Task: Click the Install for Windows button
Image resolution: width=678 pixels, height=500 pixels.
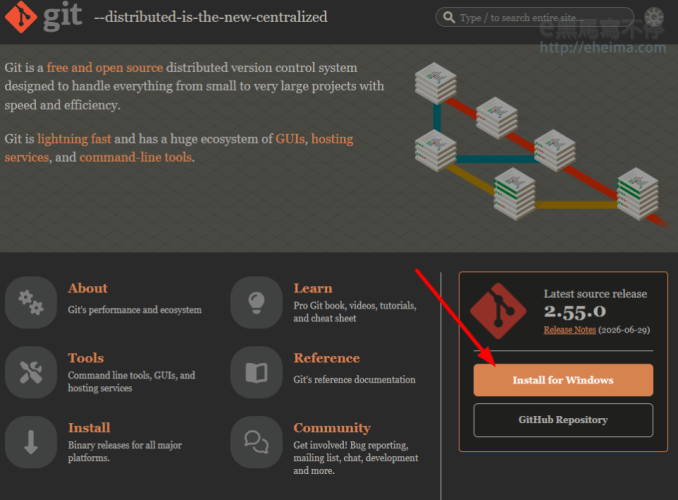Action: click(563, 380)
